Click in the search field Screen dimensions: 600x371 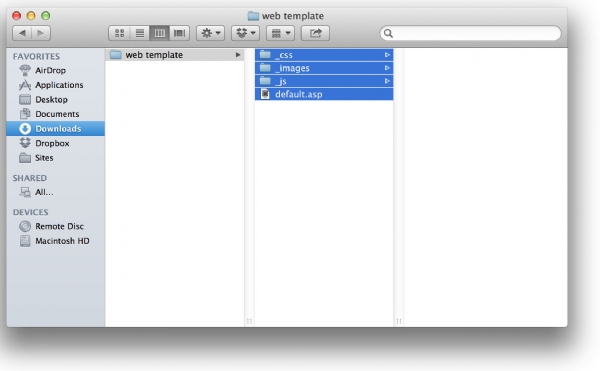click(x=470, y=33)
